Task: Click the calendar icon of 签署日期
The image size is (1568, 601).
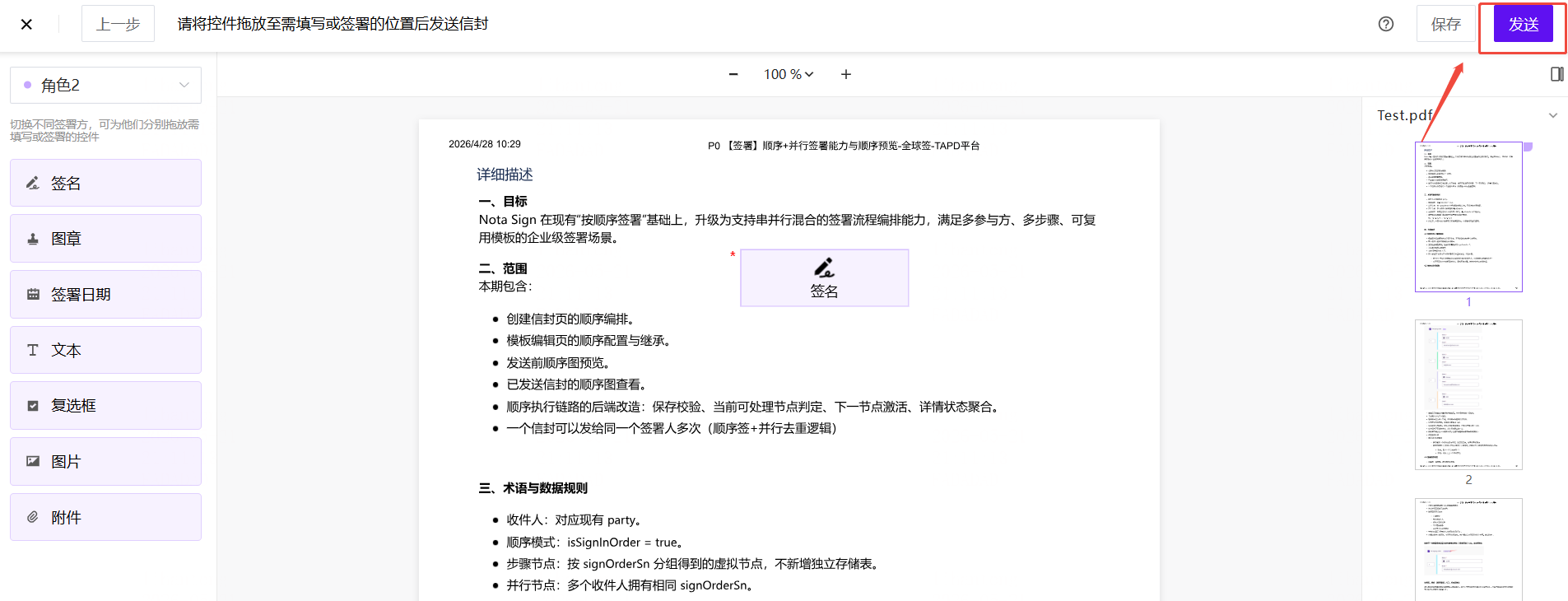Action: [33, 295]
